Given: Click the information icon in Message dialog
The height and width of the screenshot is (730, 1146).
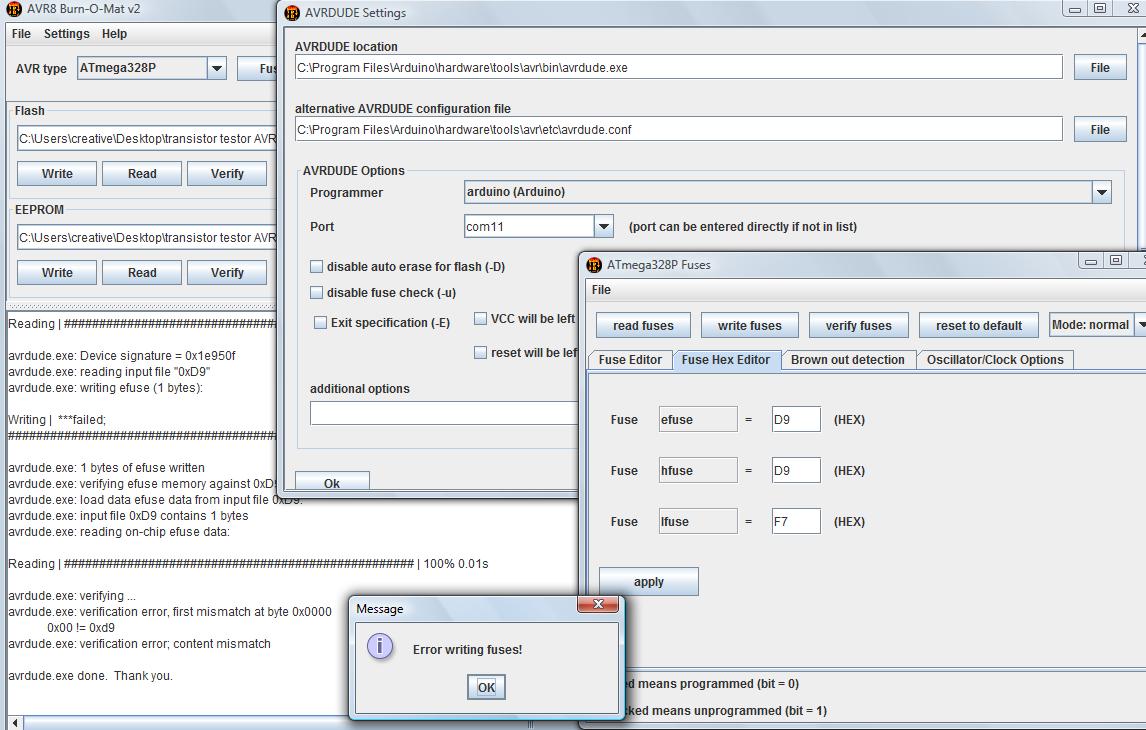Looking at the screenshot, I should (x=380, y=647).
